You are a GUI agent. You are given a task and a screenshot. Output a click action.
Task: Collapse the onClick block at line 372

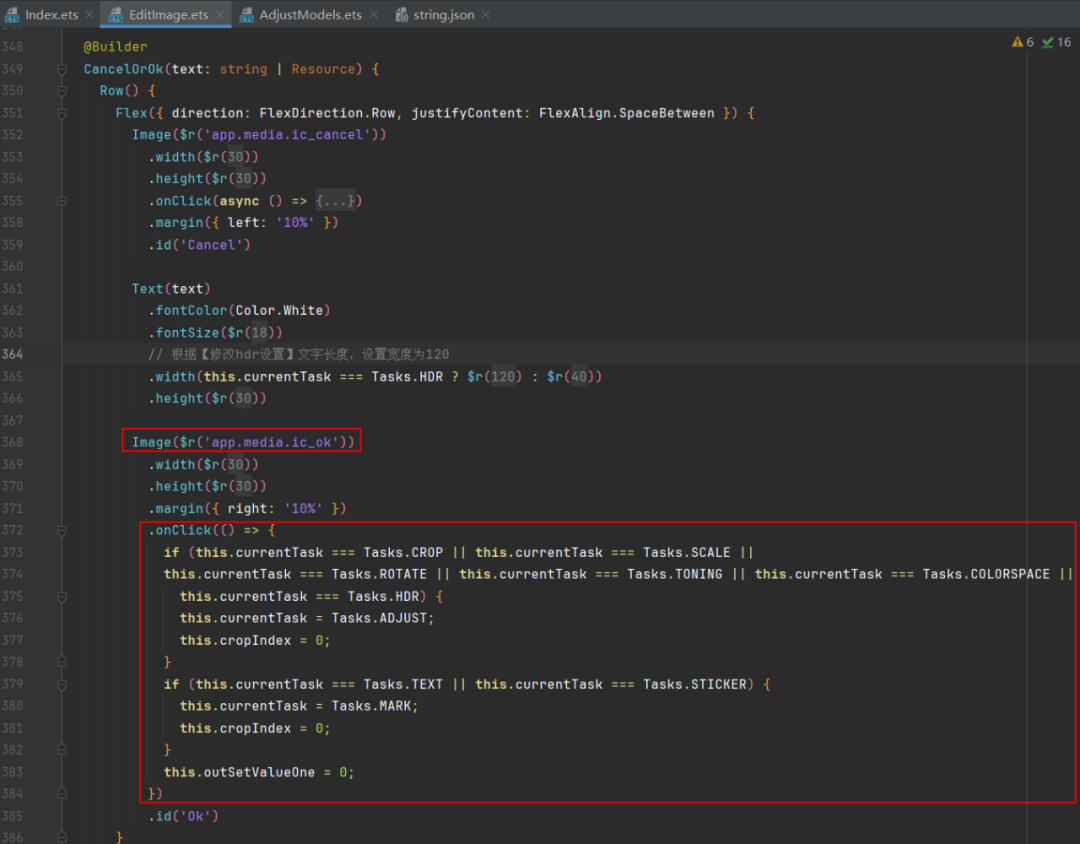[62, 530]
